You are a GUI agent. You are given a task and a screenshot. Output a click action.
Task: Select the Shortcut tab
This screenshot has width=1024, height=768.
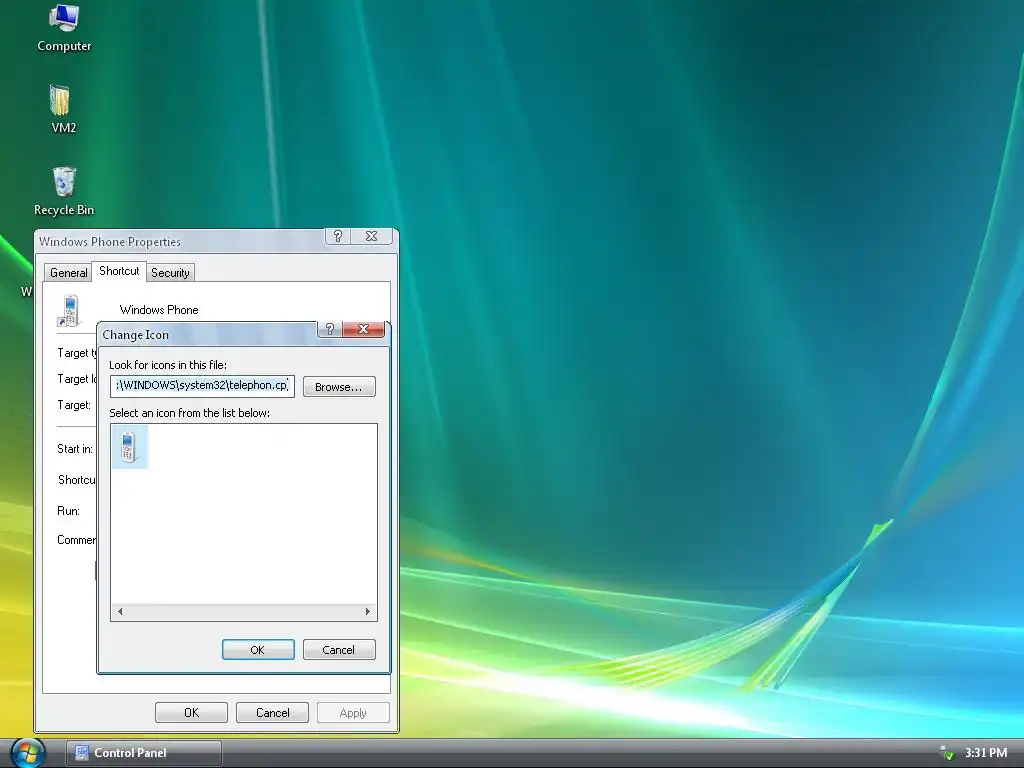[x=119, y=270]
